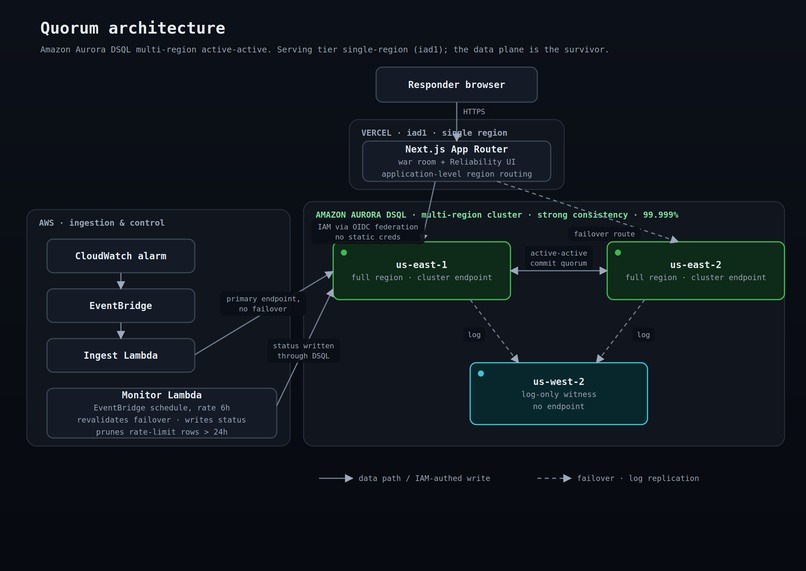Click the dashed arrow legend icon

click(x=554, y=478)
